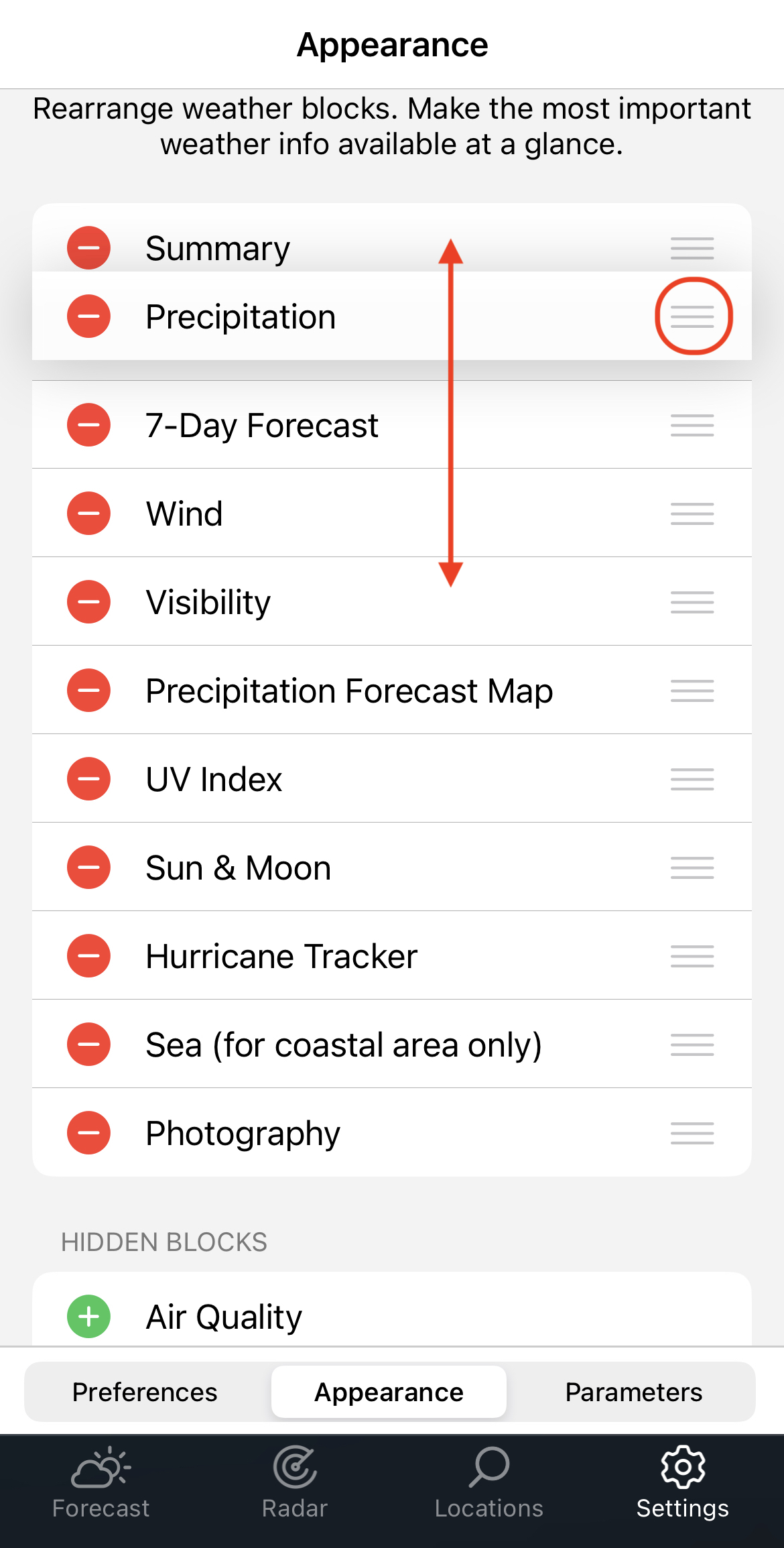Remove the Hurricane Tracker block

88,956
